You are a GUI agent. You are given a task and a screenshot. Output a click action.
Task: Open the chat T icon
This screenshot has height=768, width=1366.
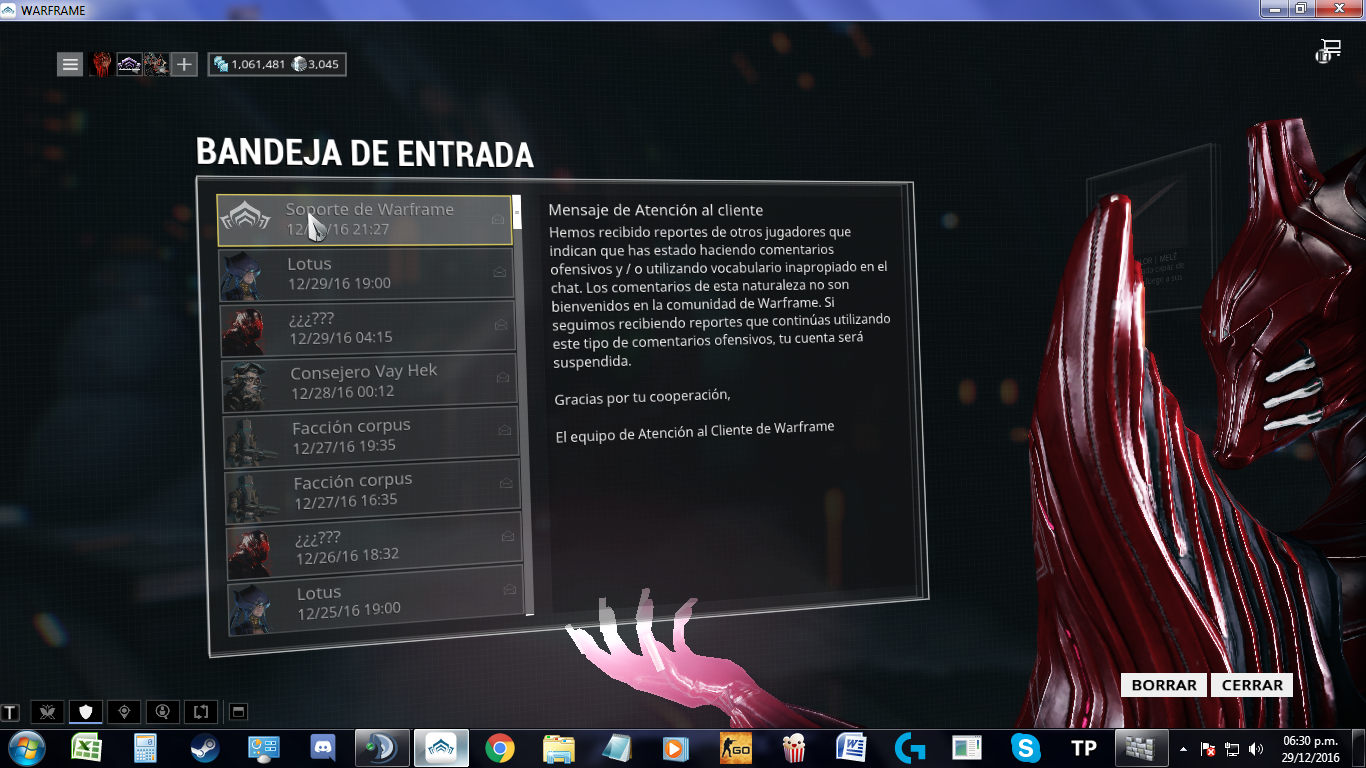coord(10,713)
